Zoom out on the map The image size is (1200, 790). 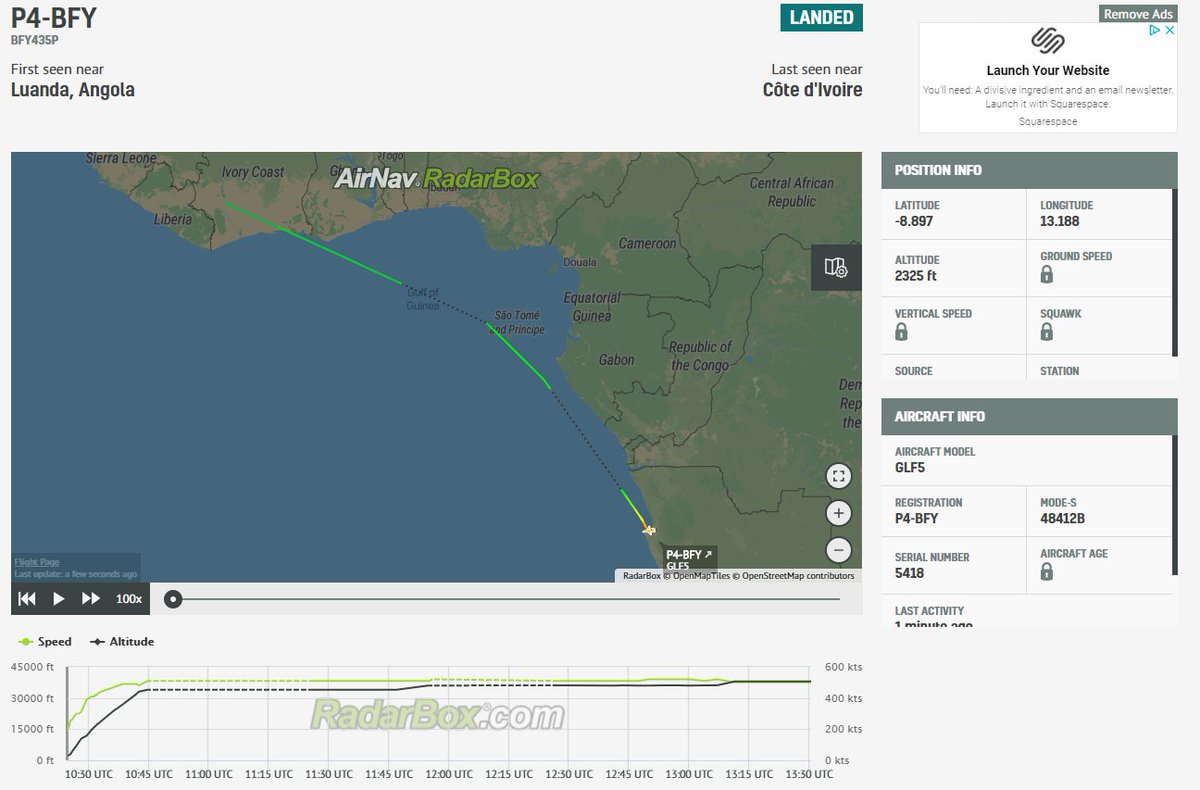[838, 550]
